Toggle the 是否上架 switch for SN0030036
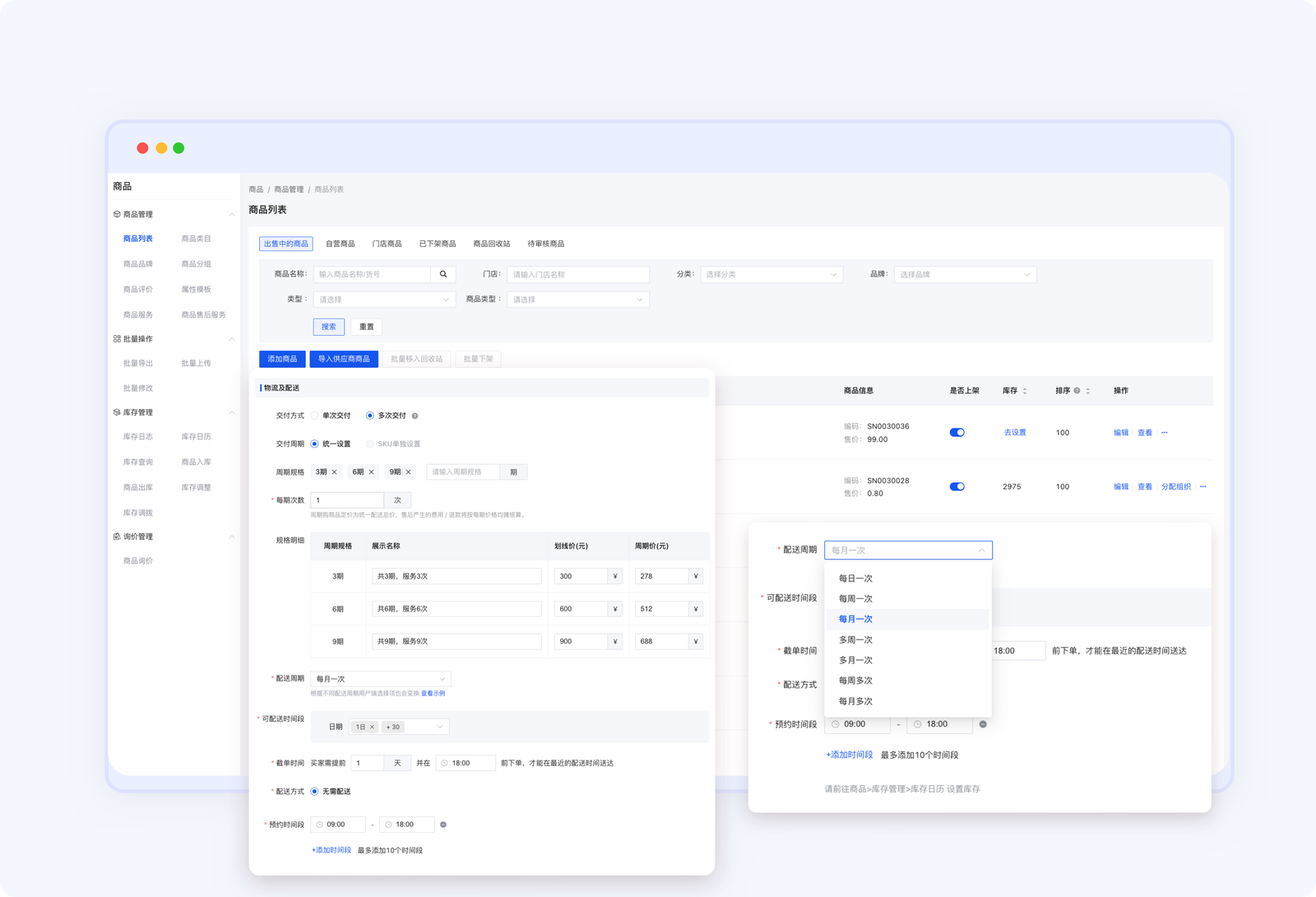This screenshot has width=1316, height=897. coord(957,433)
